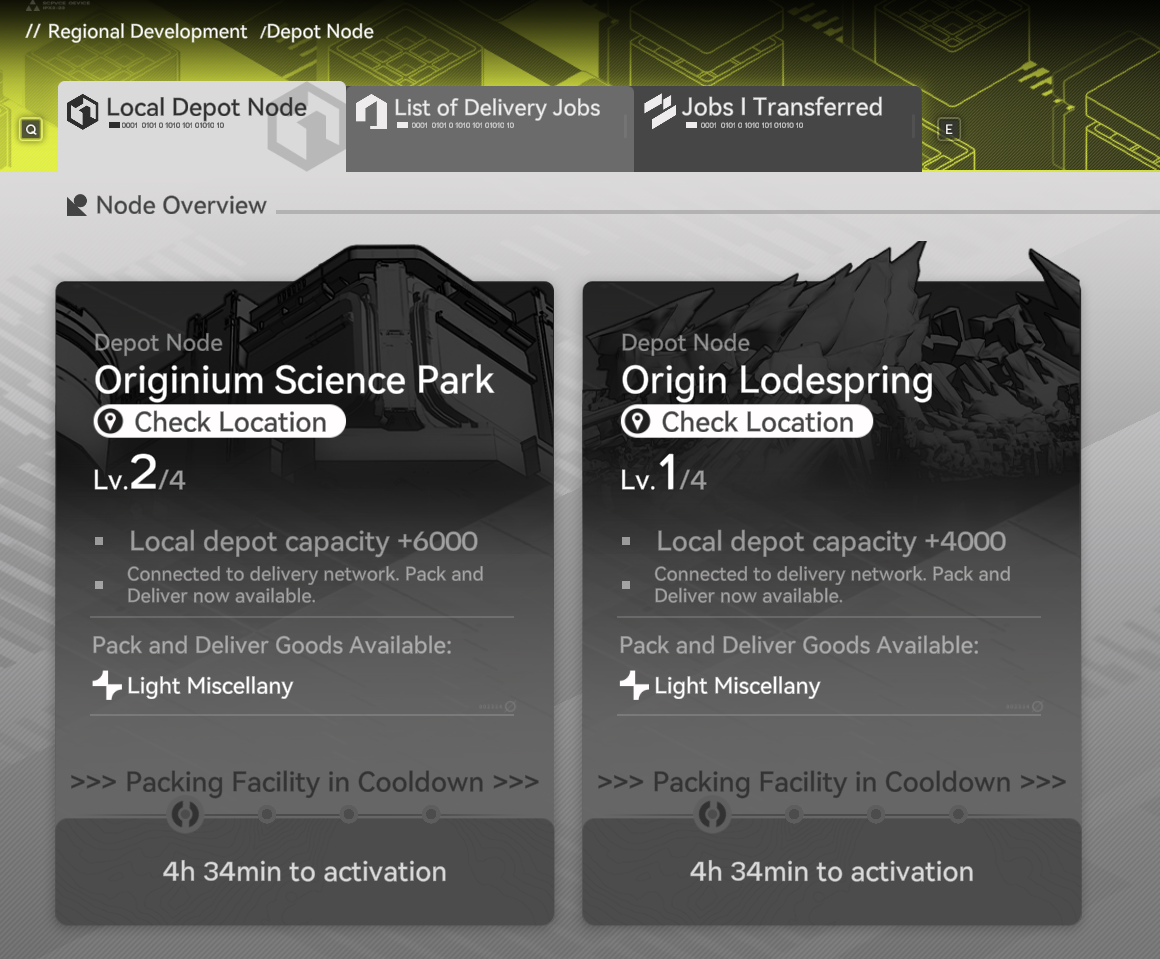Click Light Miscellany icon in Science Park card
Screen dimensions: 1160x959
[x=107, y=685]
